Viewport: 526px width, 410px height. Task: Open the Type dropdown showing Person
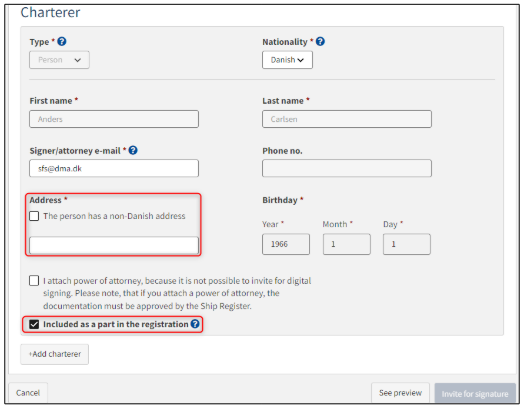[x=59, y=60]
